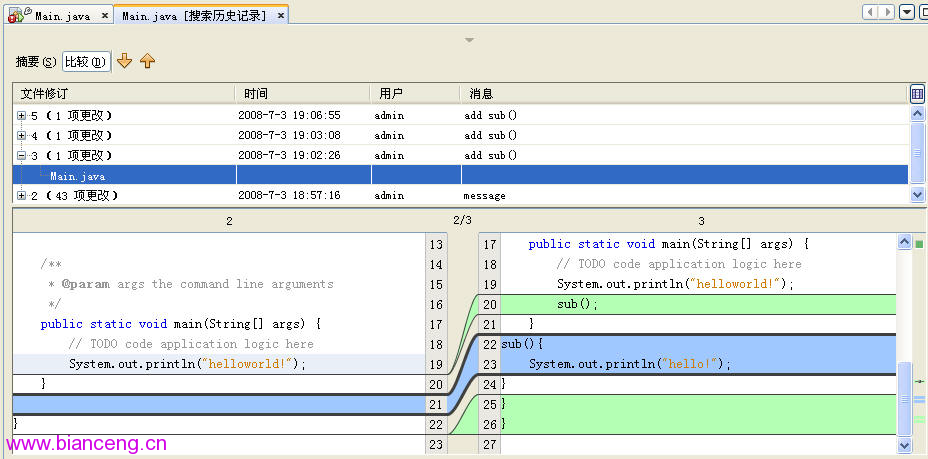This screenshot has height=459, width=928.
Task: Expand revision 2 (43 项更改)
Action: [21, 196]
